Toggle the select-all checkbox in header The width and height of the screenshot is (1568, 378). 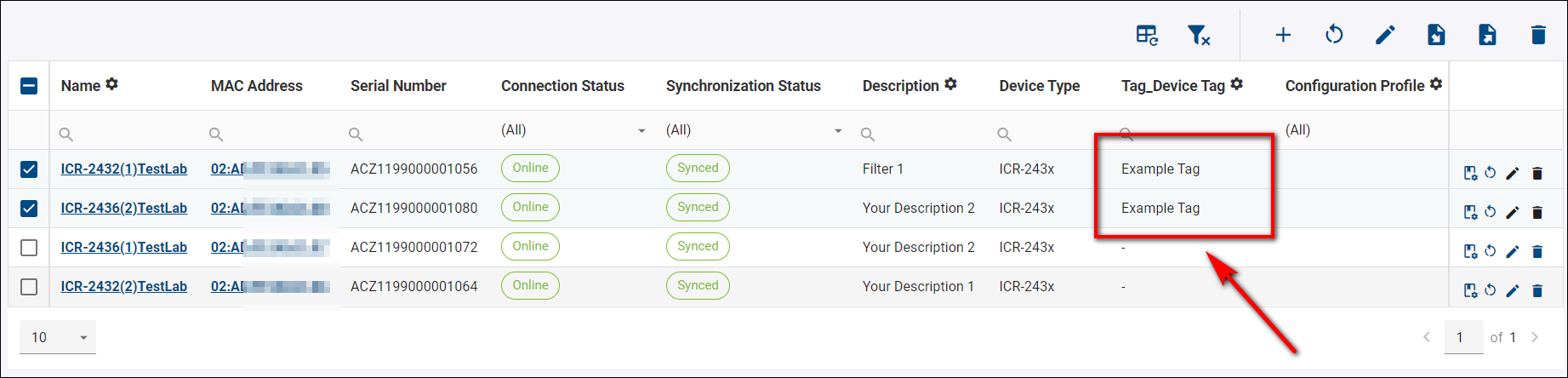click(29, 86)
